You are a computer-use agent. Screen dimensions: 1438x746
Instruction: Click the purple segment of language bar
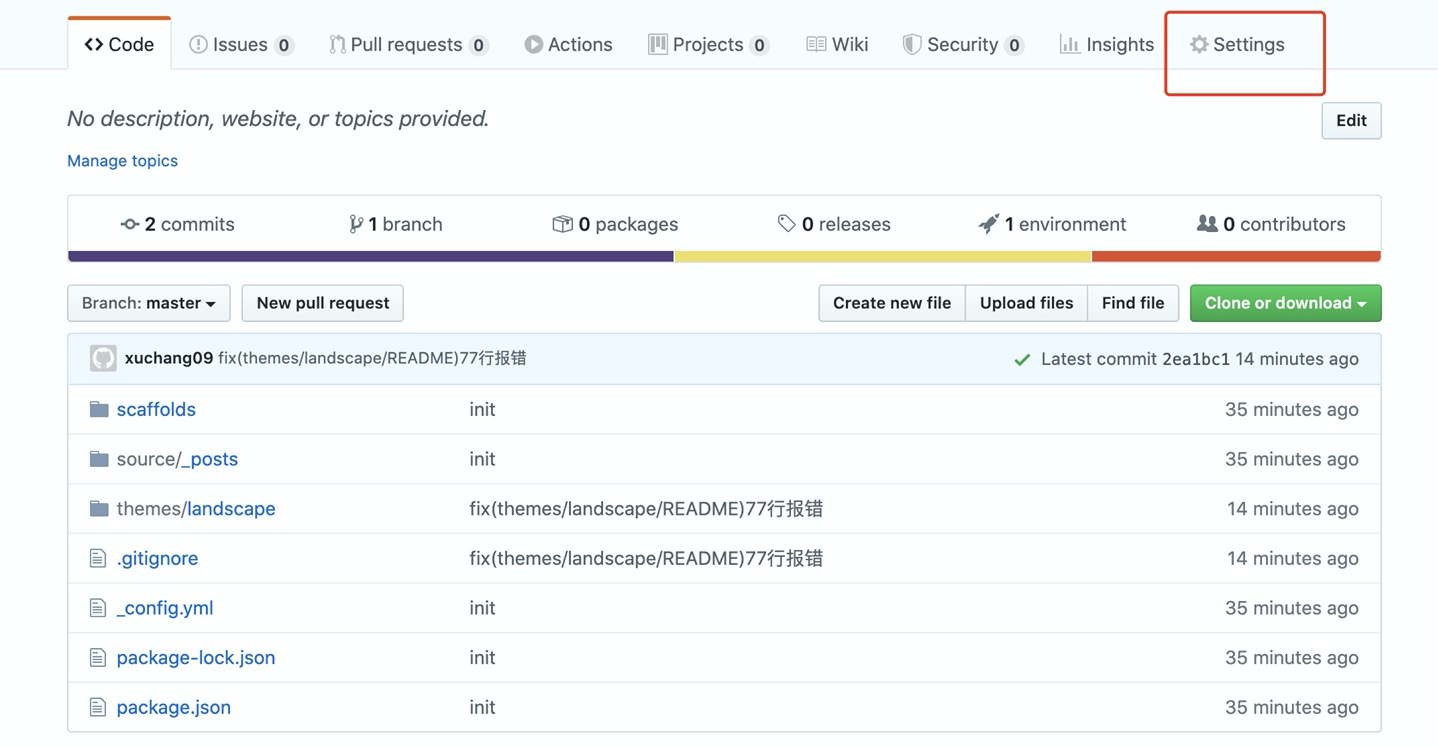(370, 256)
